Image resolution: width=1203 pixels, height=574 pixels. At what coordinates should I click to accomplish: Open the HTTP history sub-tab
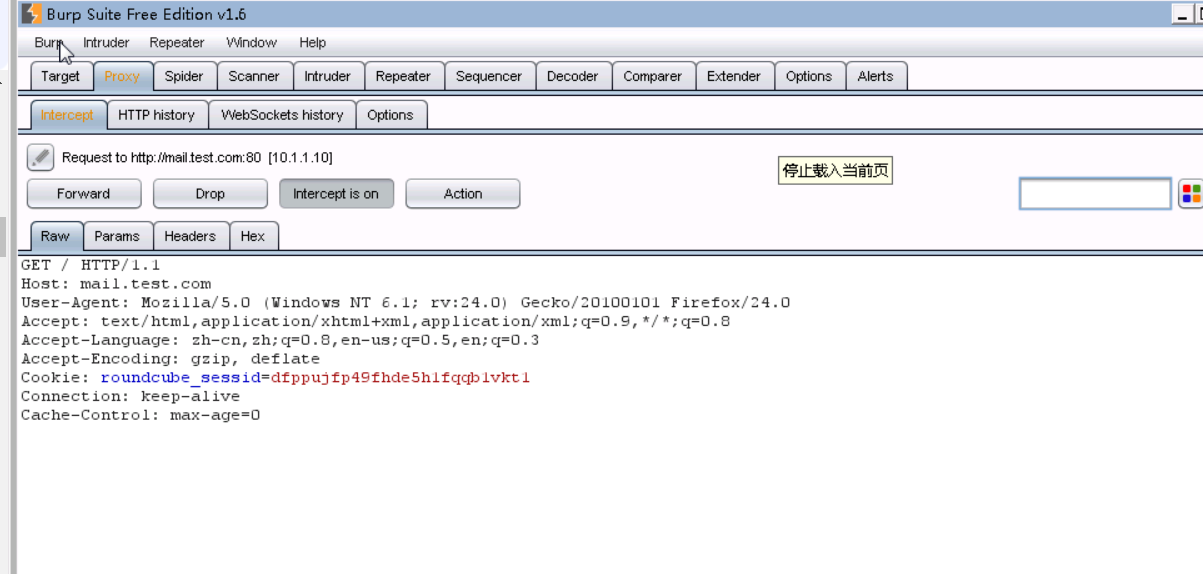(156, 115)
